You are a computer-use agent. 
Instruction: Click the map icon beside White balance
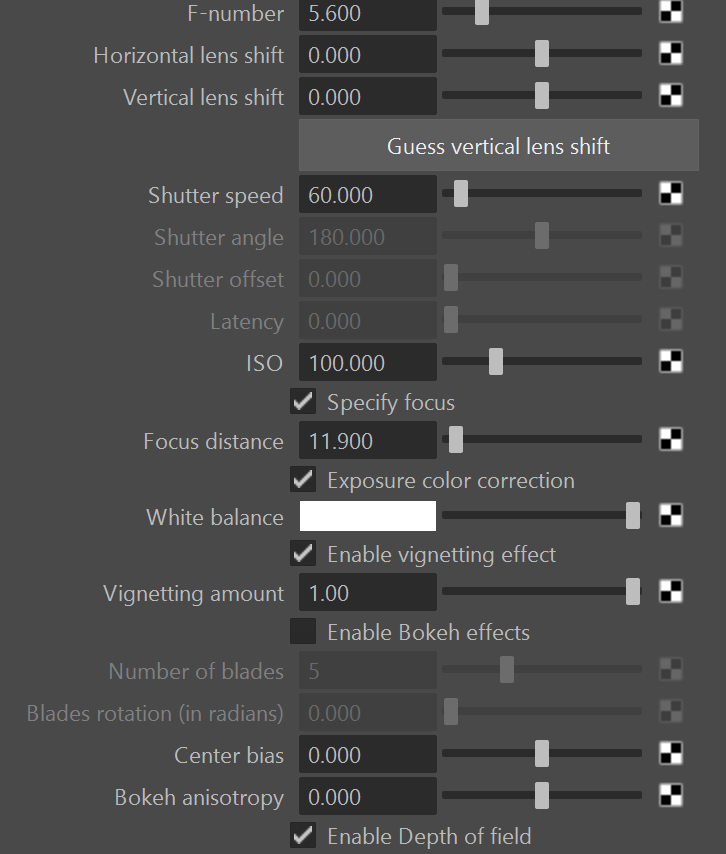click(x=671, y=516)
